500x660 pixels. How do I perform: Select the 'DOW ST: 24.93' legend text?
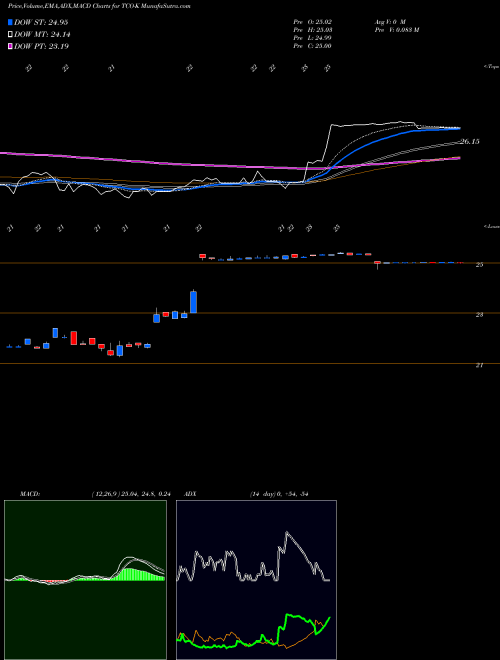point(41,22)
